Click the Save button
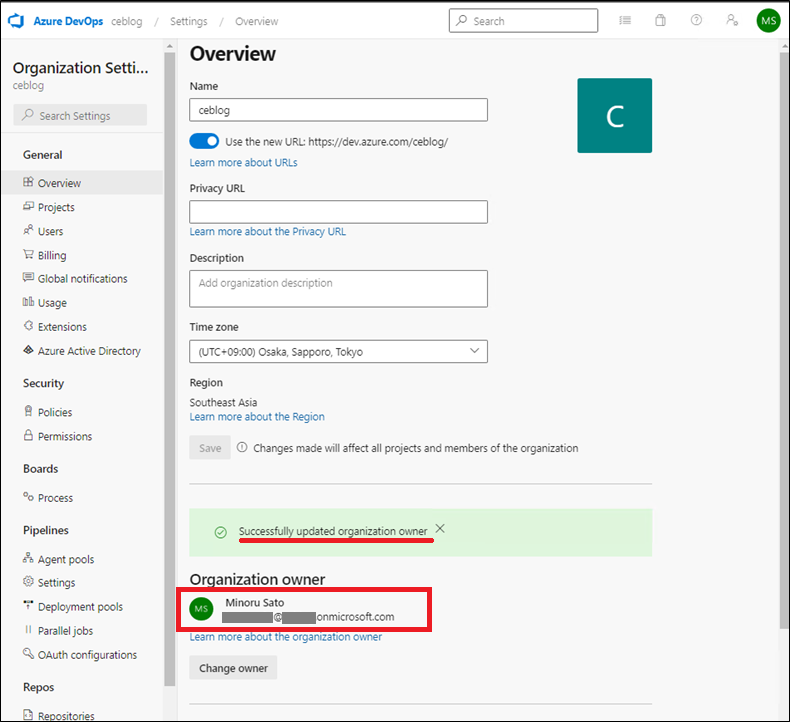Image resolution: width=790 pixels, height=722 pixels. pyautogui.click(x=210, y=447)
